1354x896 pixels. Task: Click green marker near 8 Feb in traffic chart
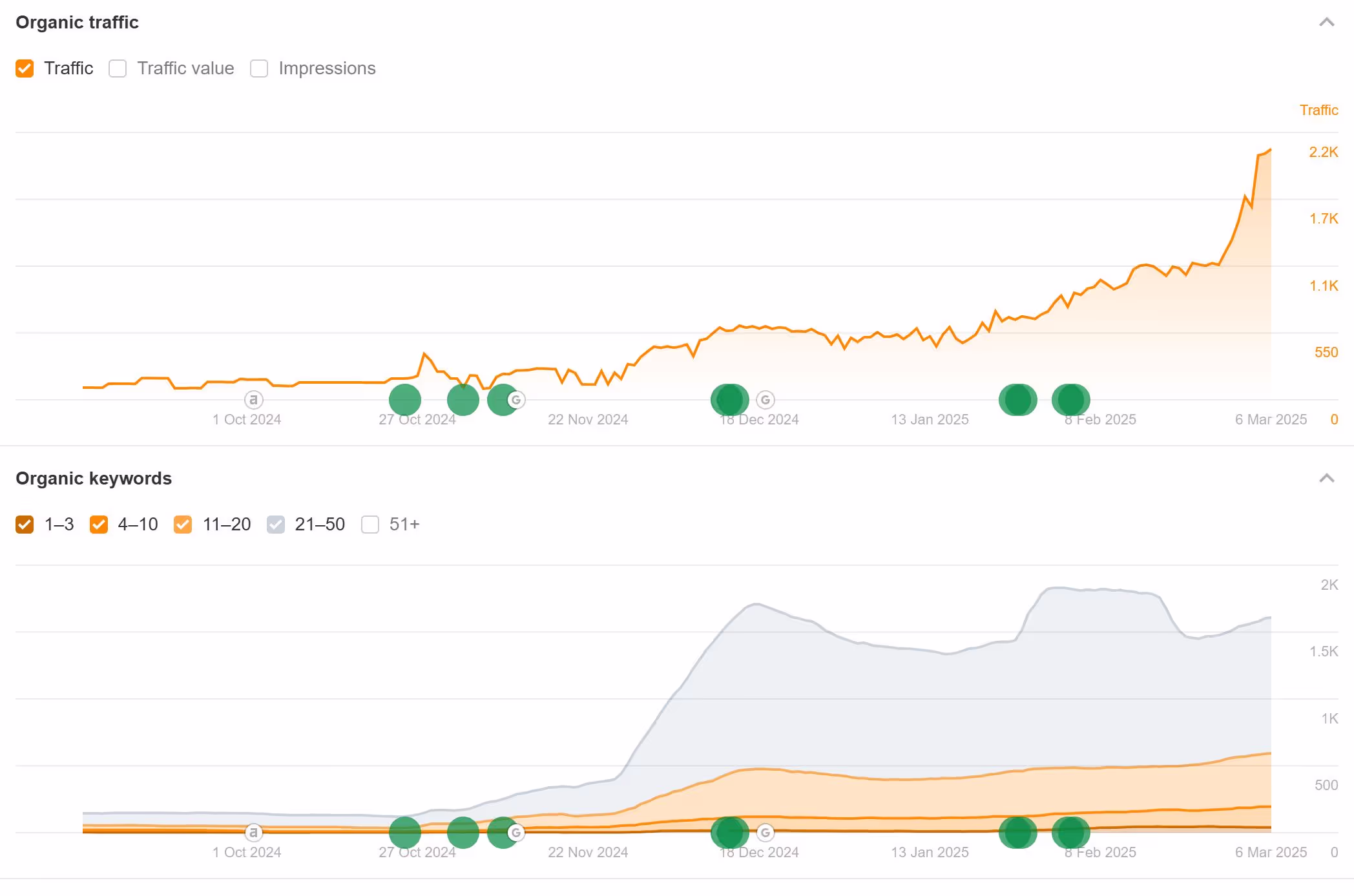coord(1070,400)
